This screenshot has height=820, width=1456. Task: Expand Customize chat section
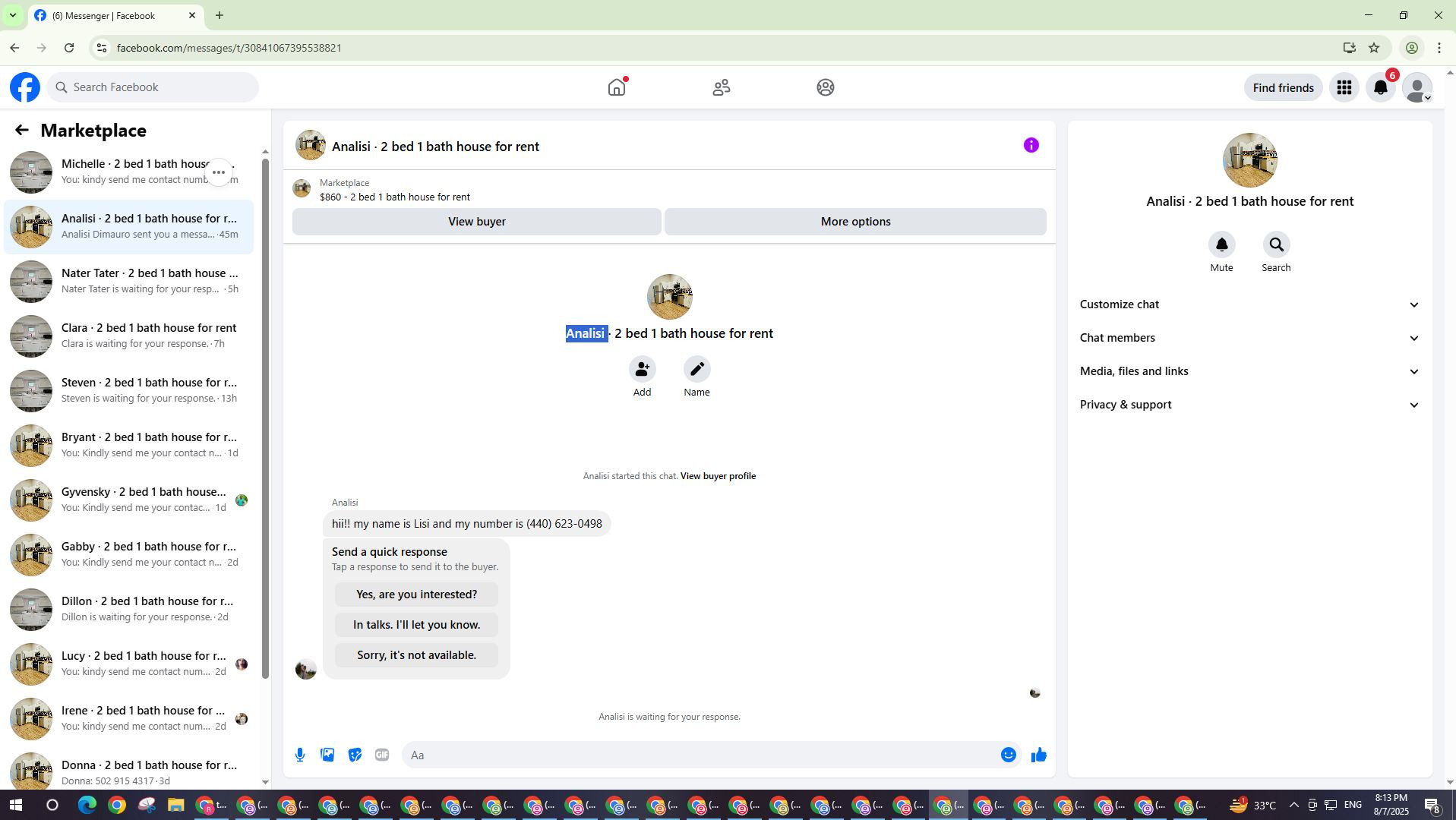[1249, 304]
